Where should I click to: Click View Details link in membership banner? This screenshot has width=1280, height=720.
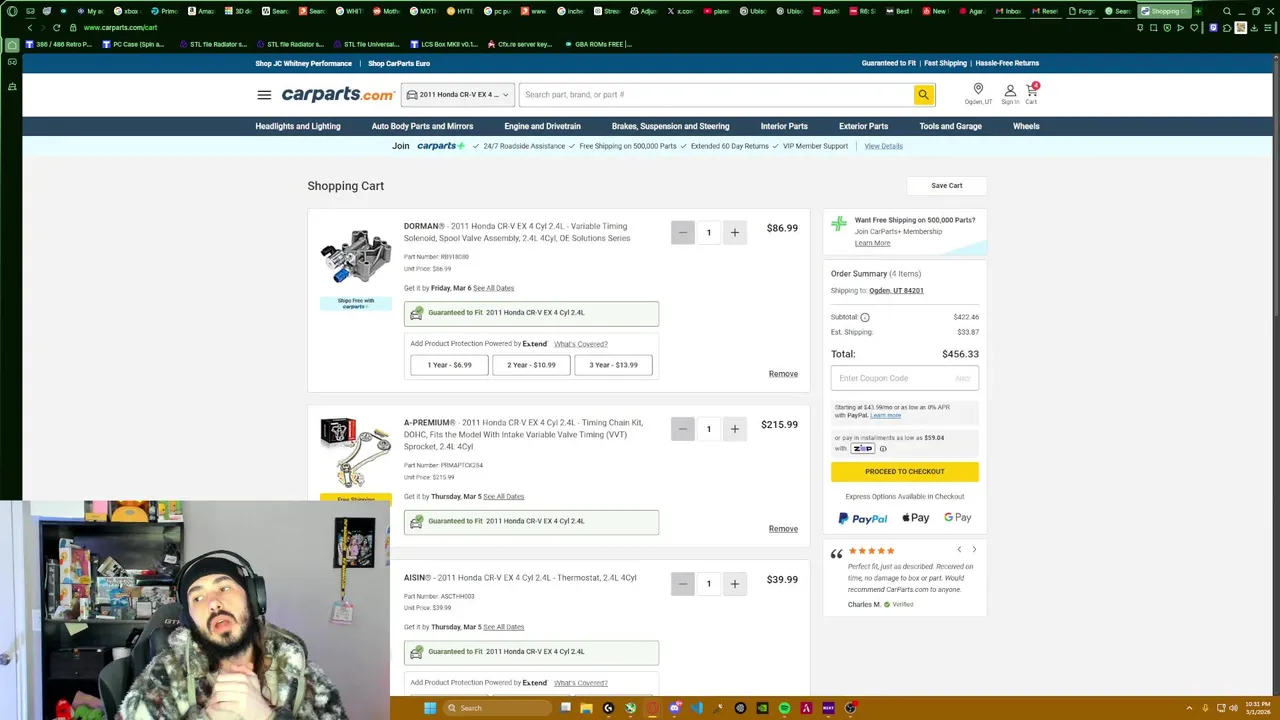click(x=883, y=146)
